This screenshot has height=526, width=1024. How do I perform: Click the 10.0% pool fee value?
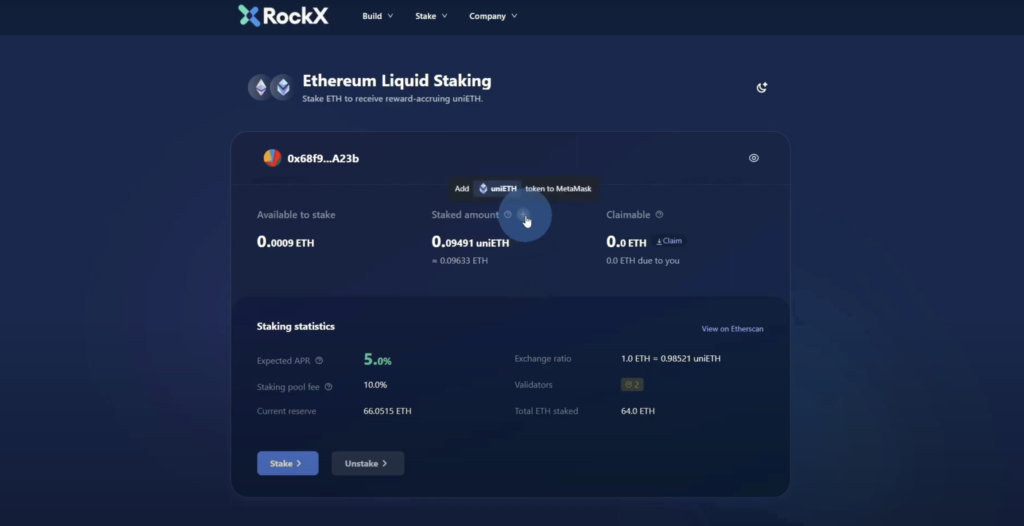point(375,385)
